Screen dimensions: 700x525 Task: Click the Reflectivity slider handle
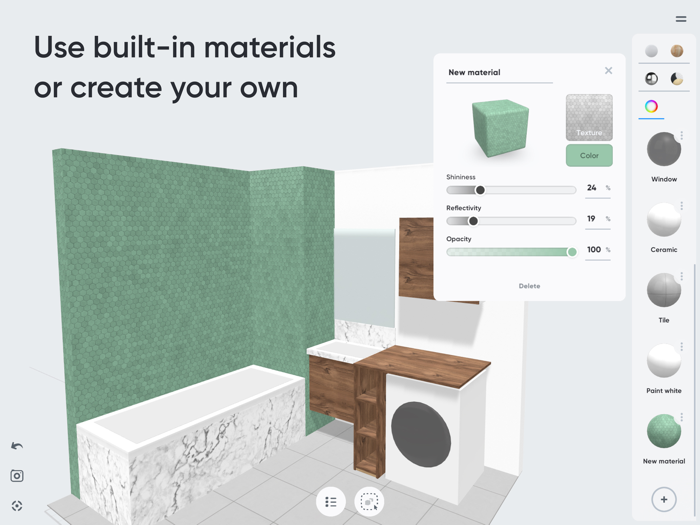(473, 221)
